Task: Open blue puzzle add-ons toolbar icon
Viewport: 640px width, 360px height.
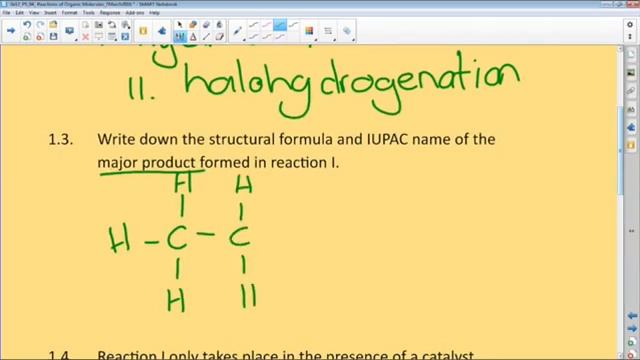Action: tap(162, 31)
